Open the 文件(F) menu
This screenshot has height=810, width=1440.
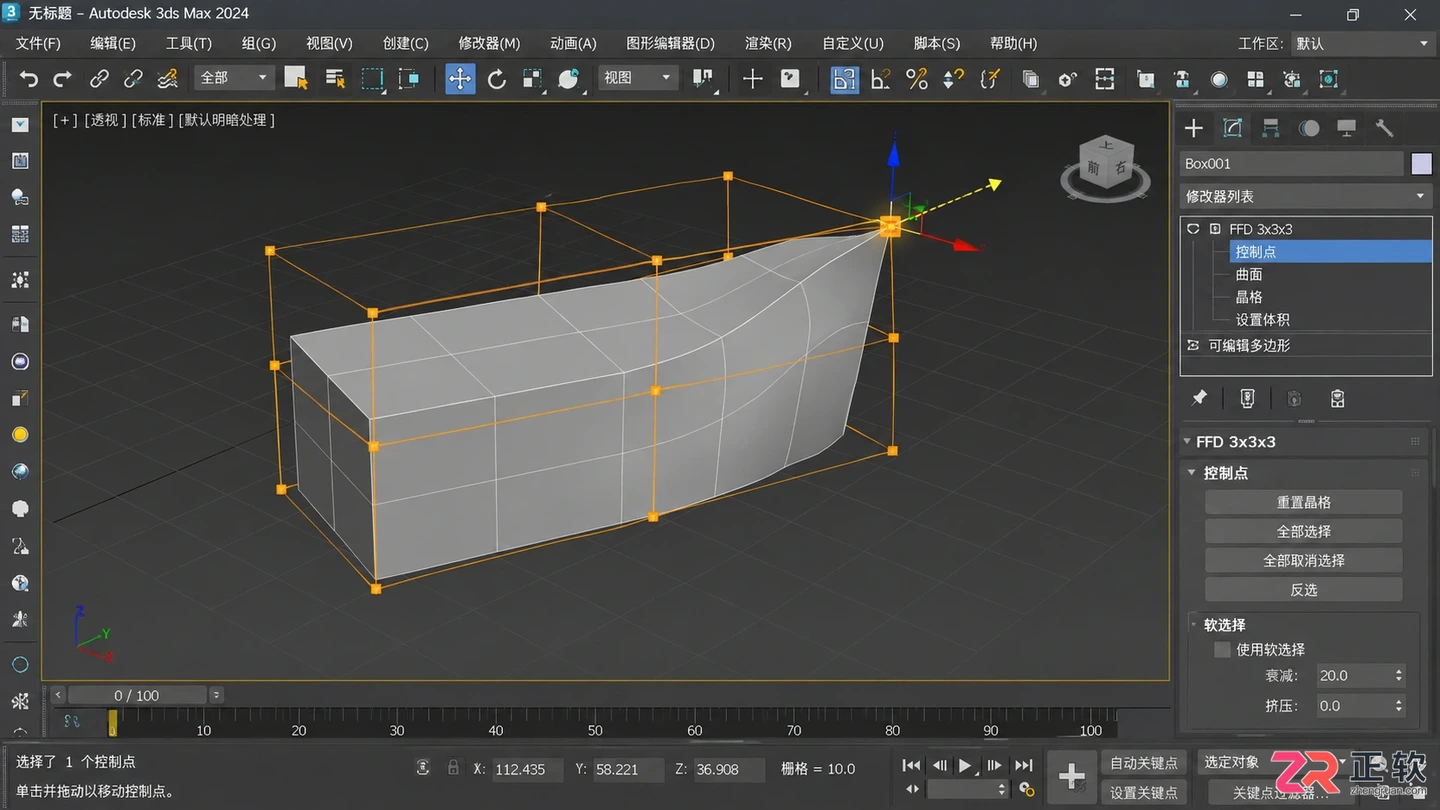click(x=38, y=43)
